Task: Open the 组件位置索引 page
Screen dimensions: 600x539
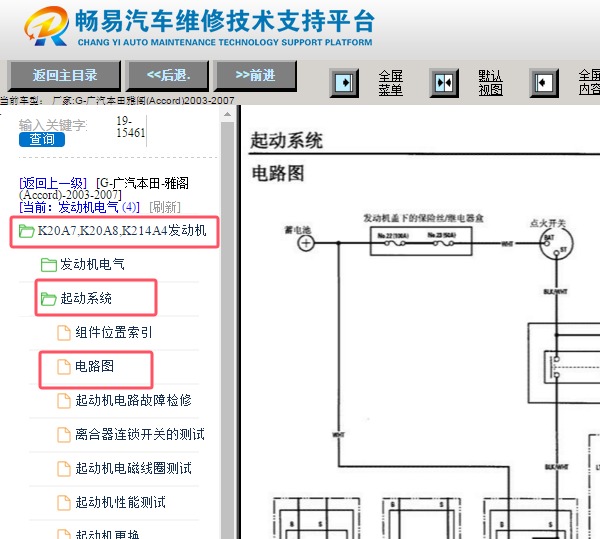Action: pos(114,332)
